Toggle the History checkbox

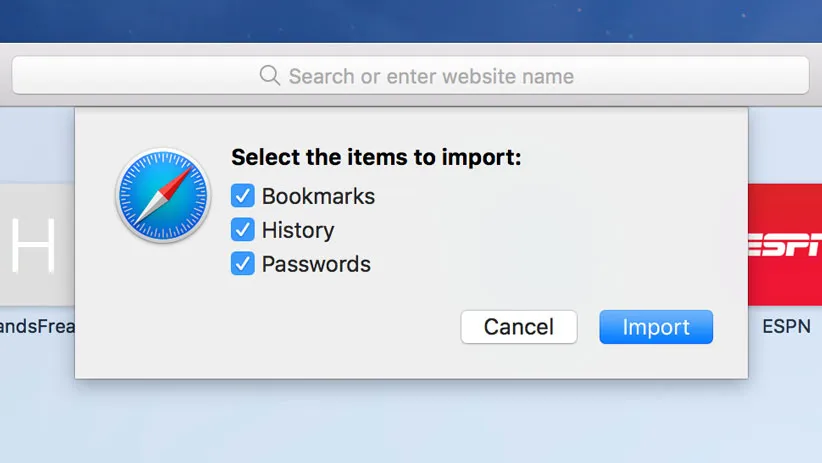(x=243, y=230)
